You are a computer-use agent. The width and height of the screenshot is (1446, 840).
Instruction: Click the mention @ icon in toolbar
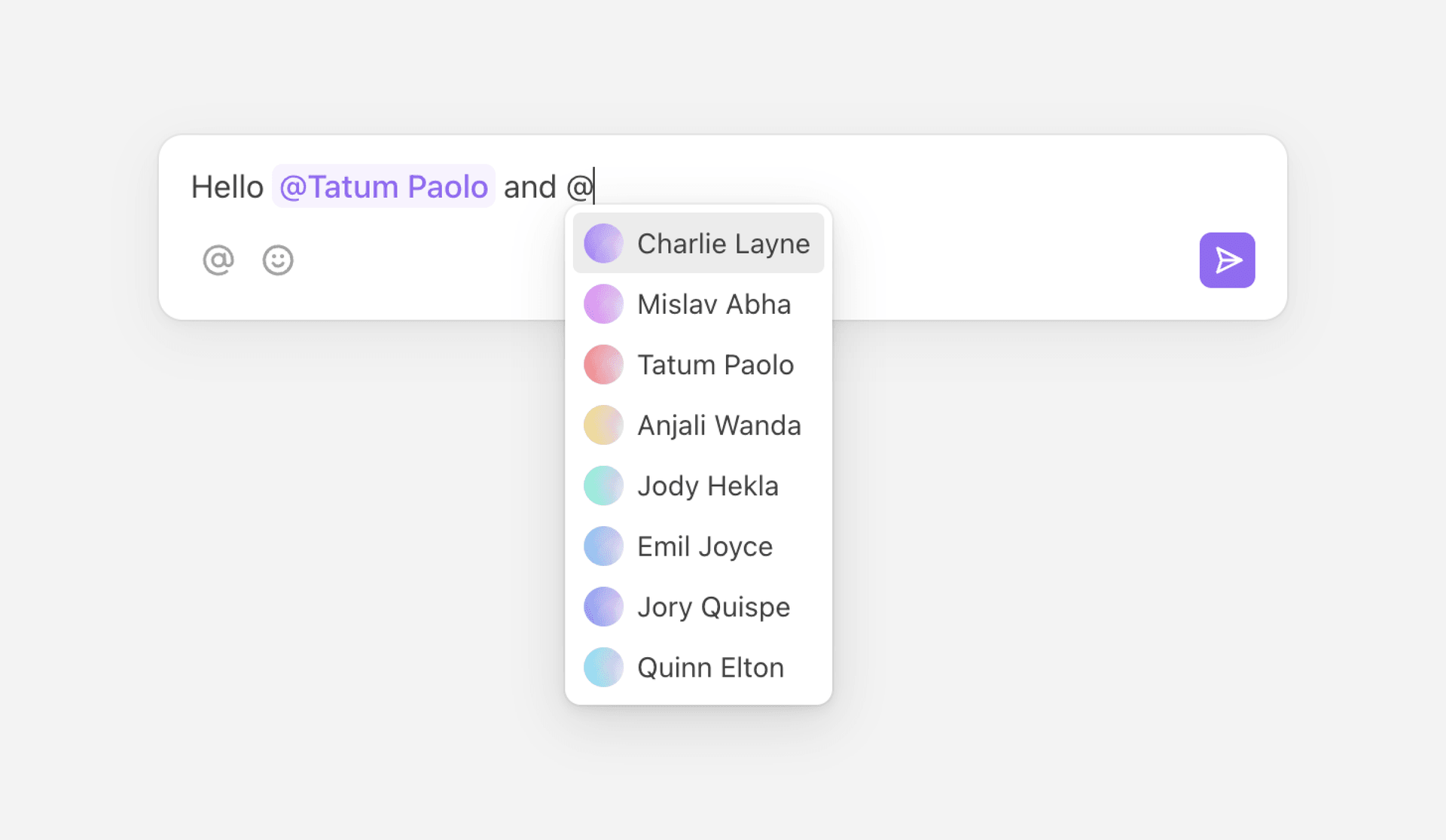tap(218, 260)
